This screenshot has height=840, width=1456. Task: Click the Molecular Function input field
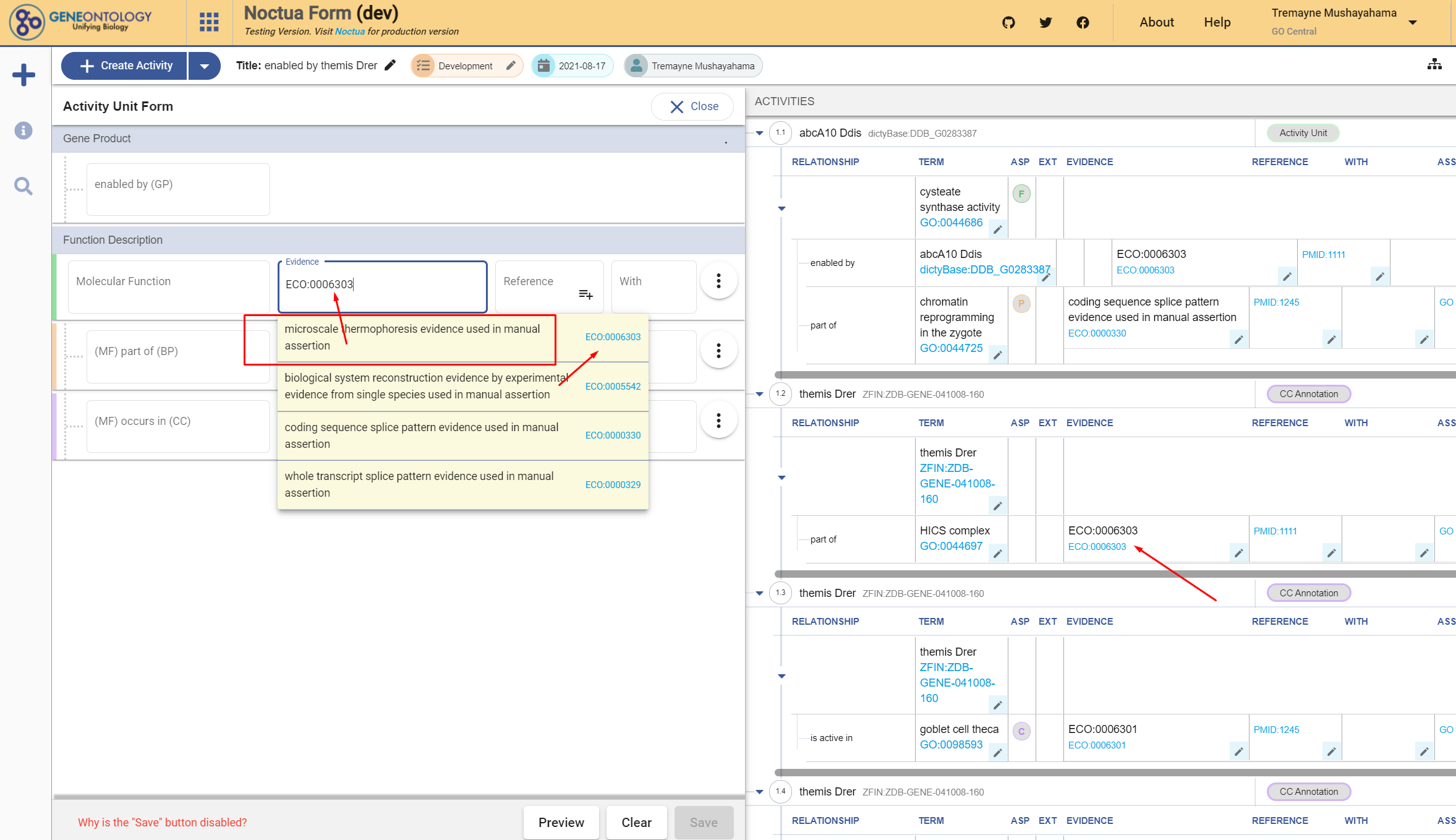tap(168, 286)
